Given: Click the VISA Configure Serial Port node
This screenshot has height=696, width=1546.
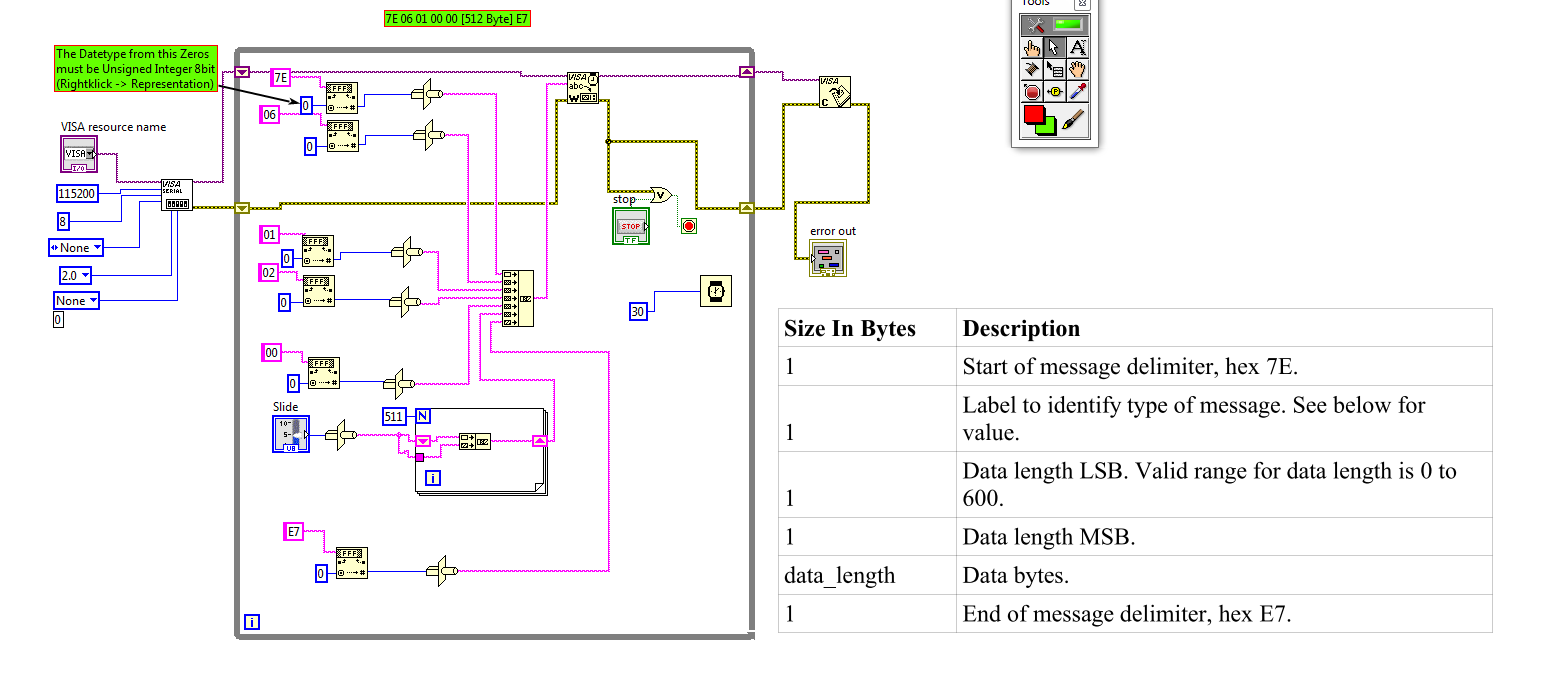Looking at the screenshot, I should coord(177,195).
